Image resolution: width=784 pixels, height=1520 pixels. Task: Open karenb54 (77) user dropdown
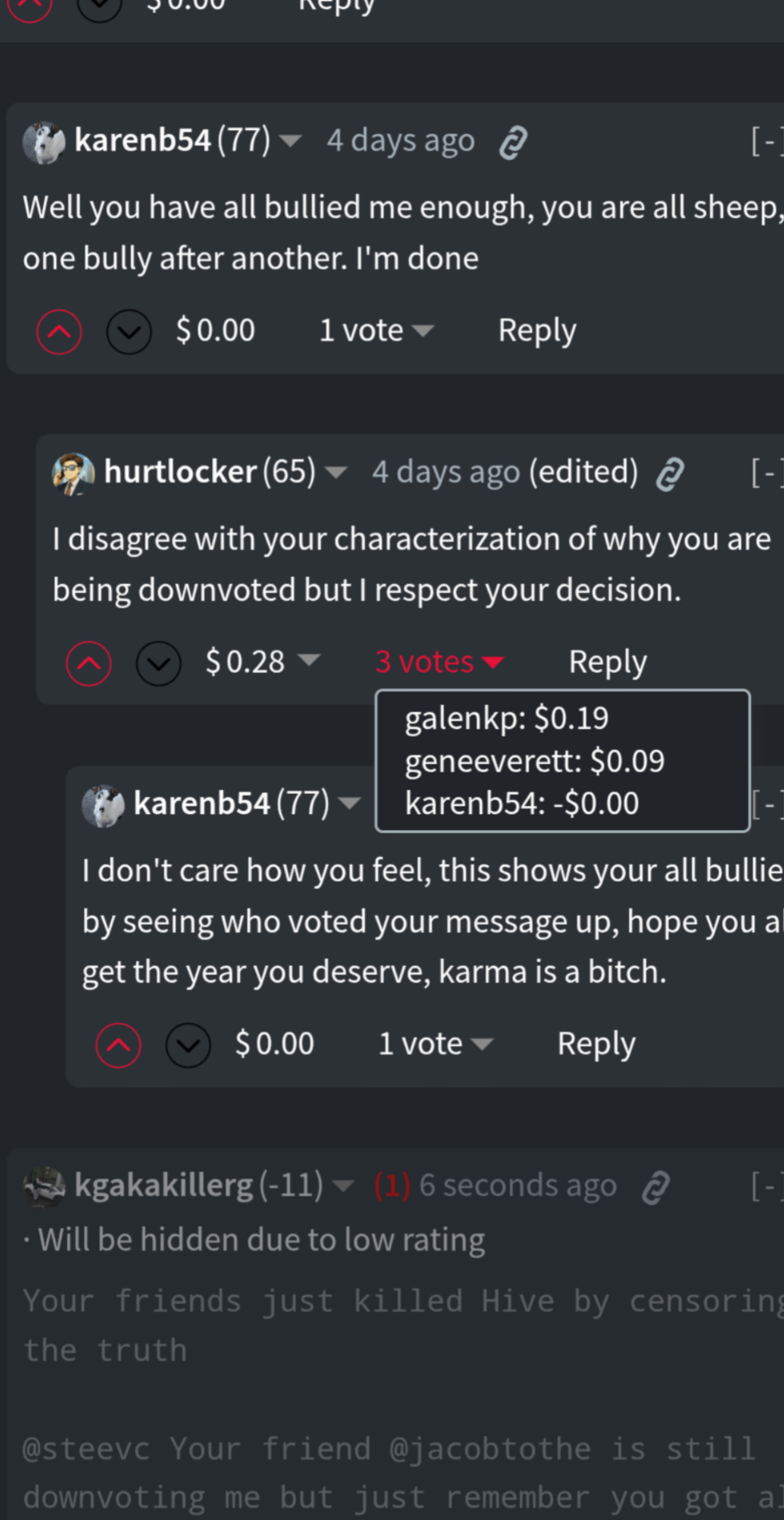coord(290,141)
